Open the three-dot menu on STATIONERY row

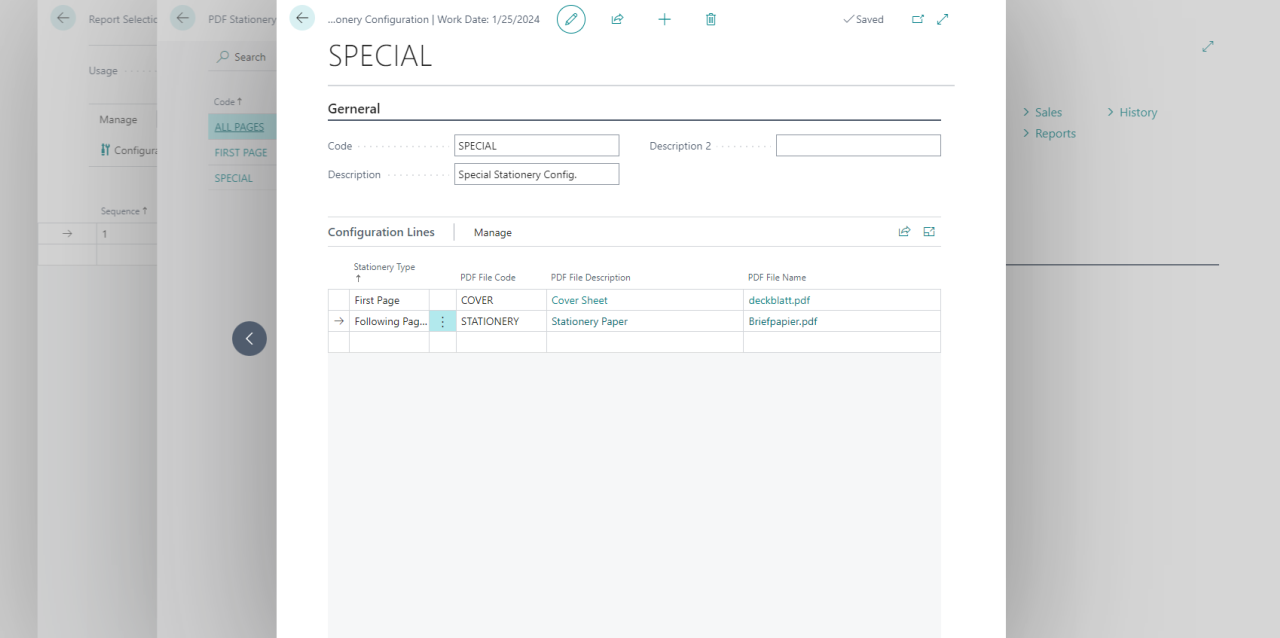point(443,322)
